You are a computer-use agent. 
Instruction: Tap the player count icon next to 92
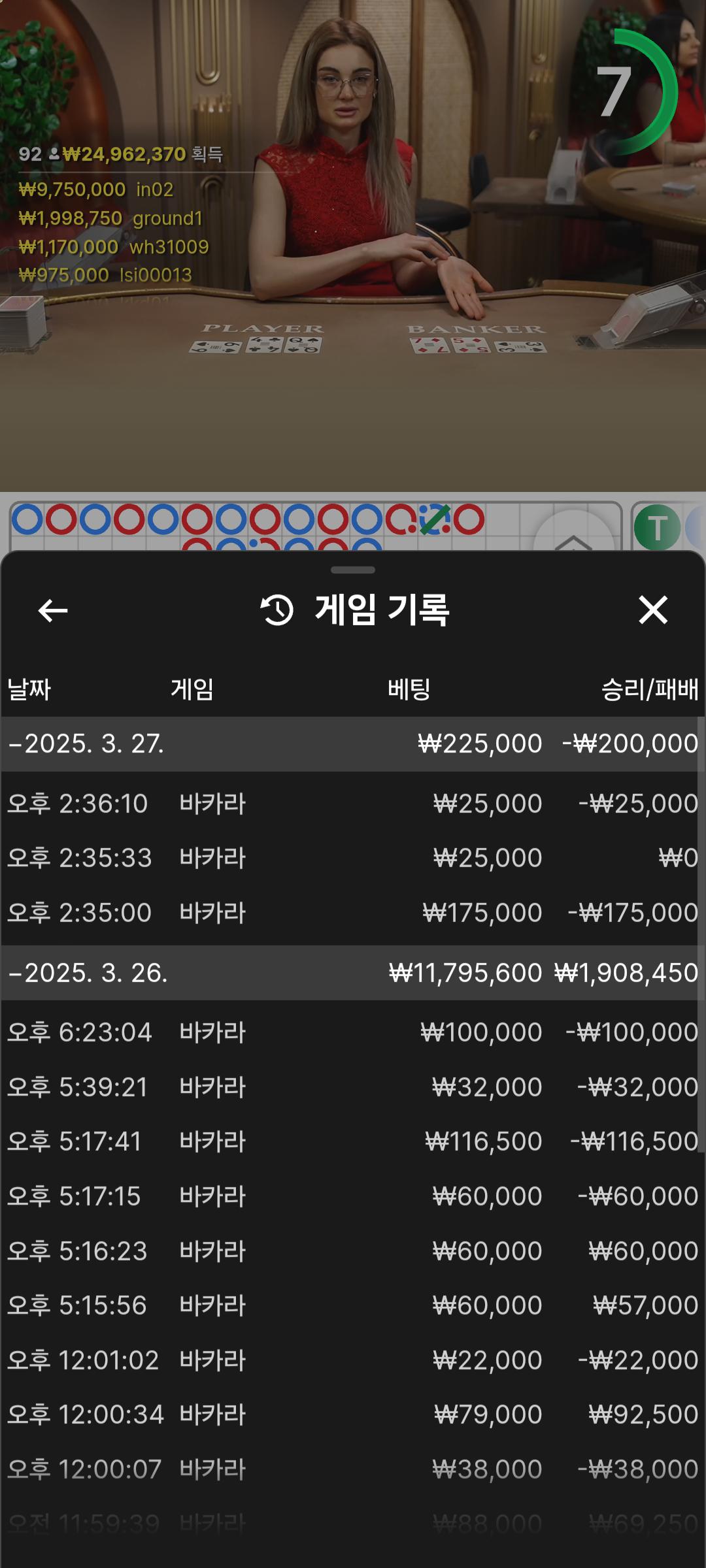tap(54, 154)
